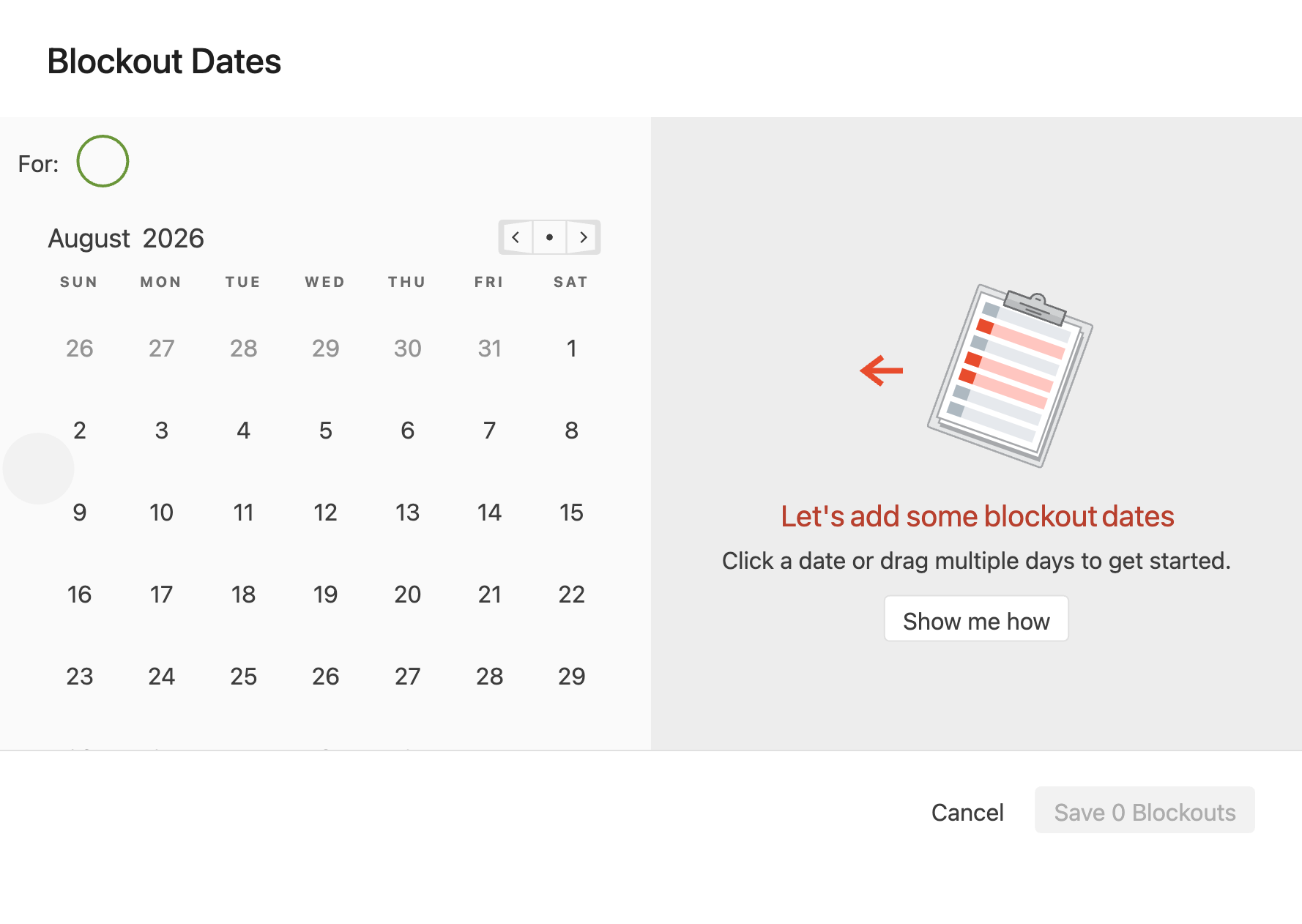Select Sunday August 2
The height and width of the screenshot is (924, 1302).
[x=80, y=431]
